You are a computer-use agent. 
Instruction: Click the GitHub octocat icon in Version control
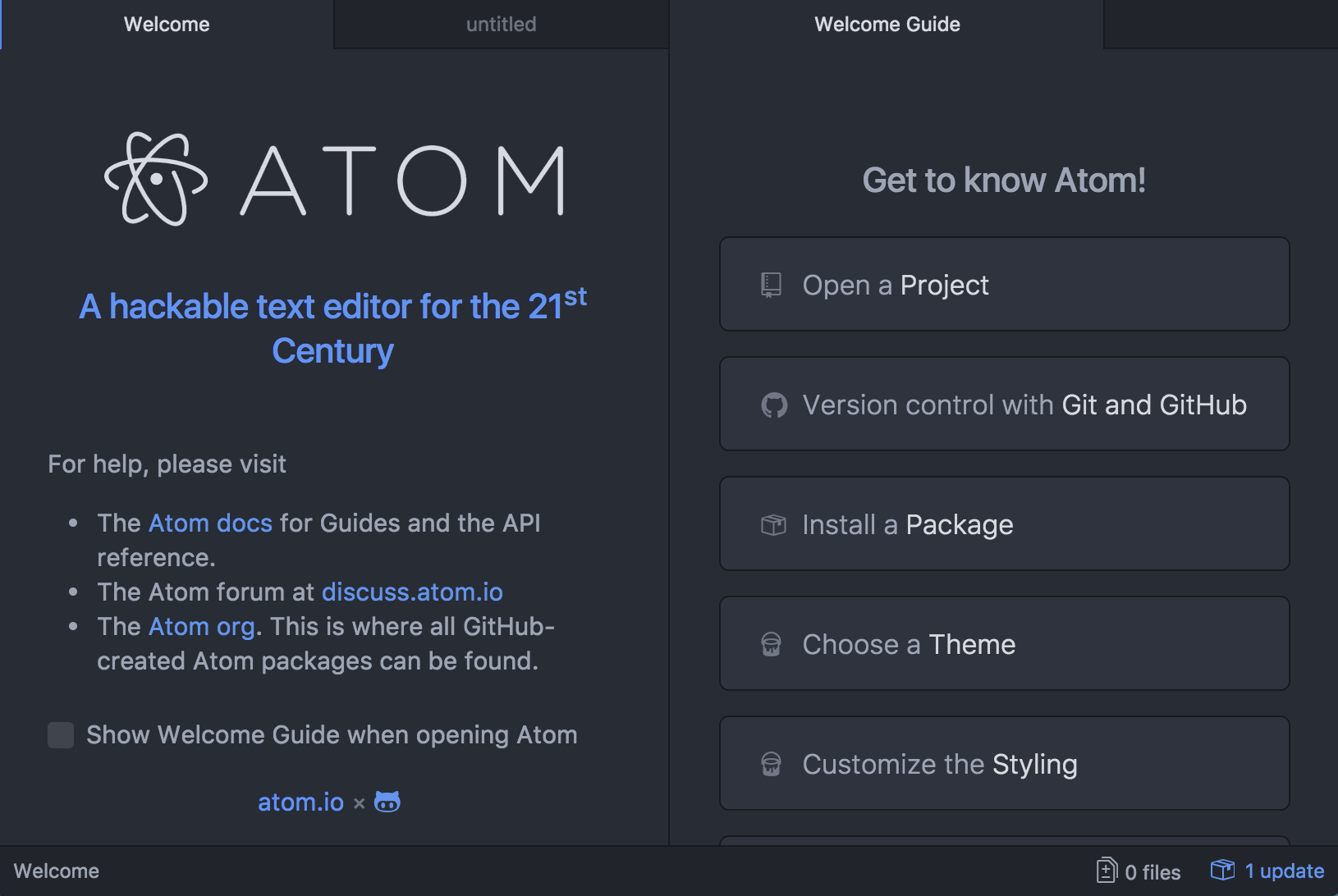(773, 405)
